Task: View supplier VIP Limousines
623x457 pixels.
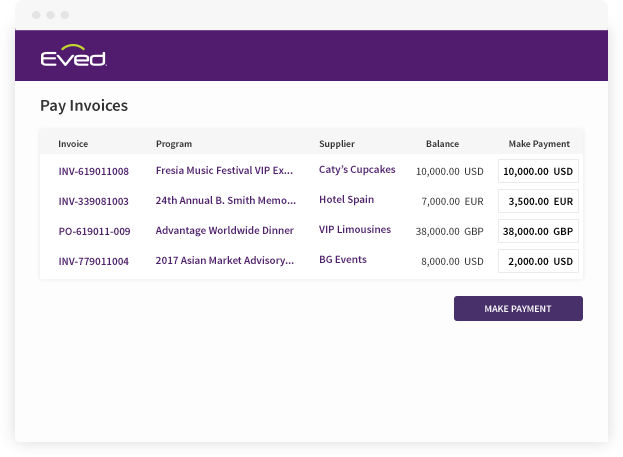Action: (355, 230)
